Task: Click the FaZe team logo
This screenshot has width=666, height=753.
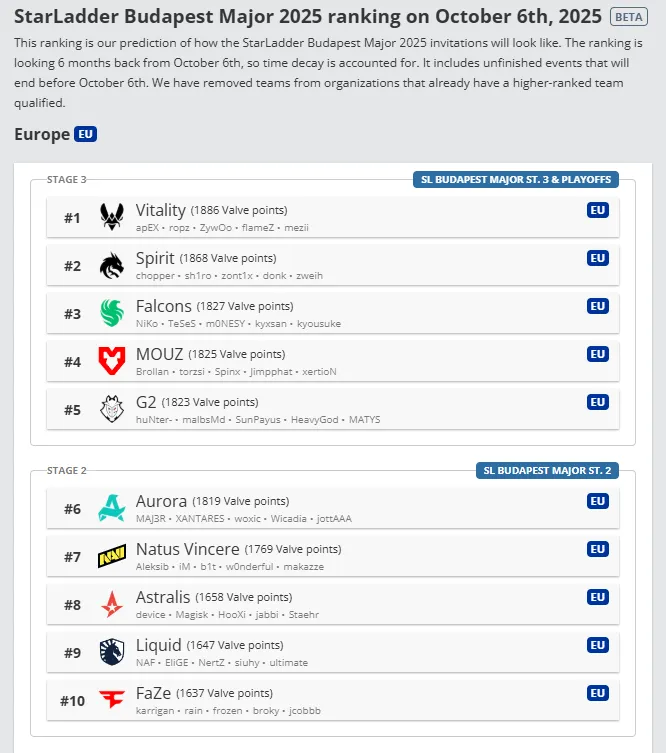Action: (x=111, y=700)
